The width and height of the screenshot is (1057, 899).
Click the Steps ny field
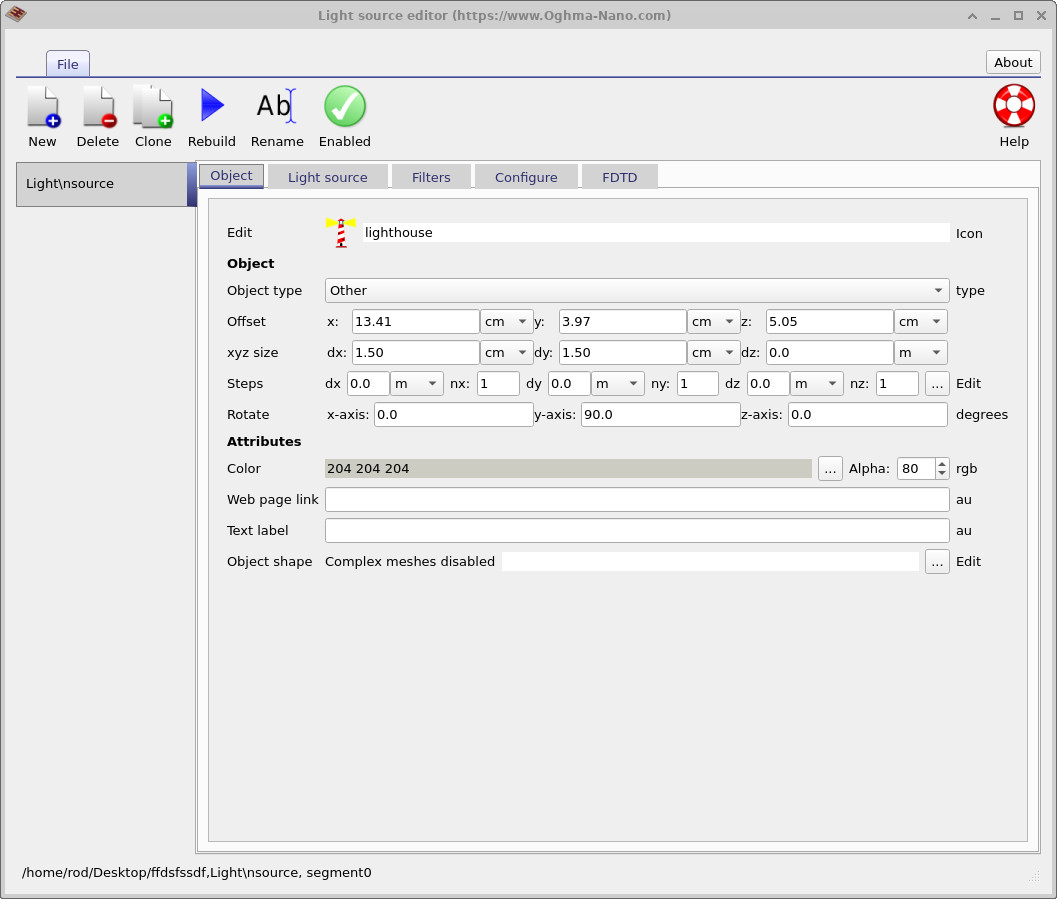(x=698, y=383)
